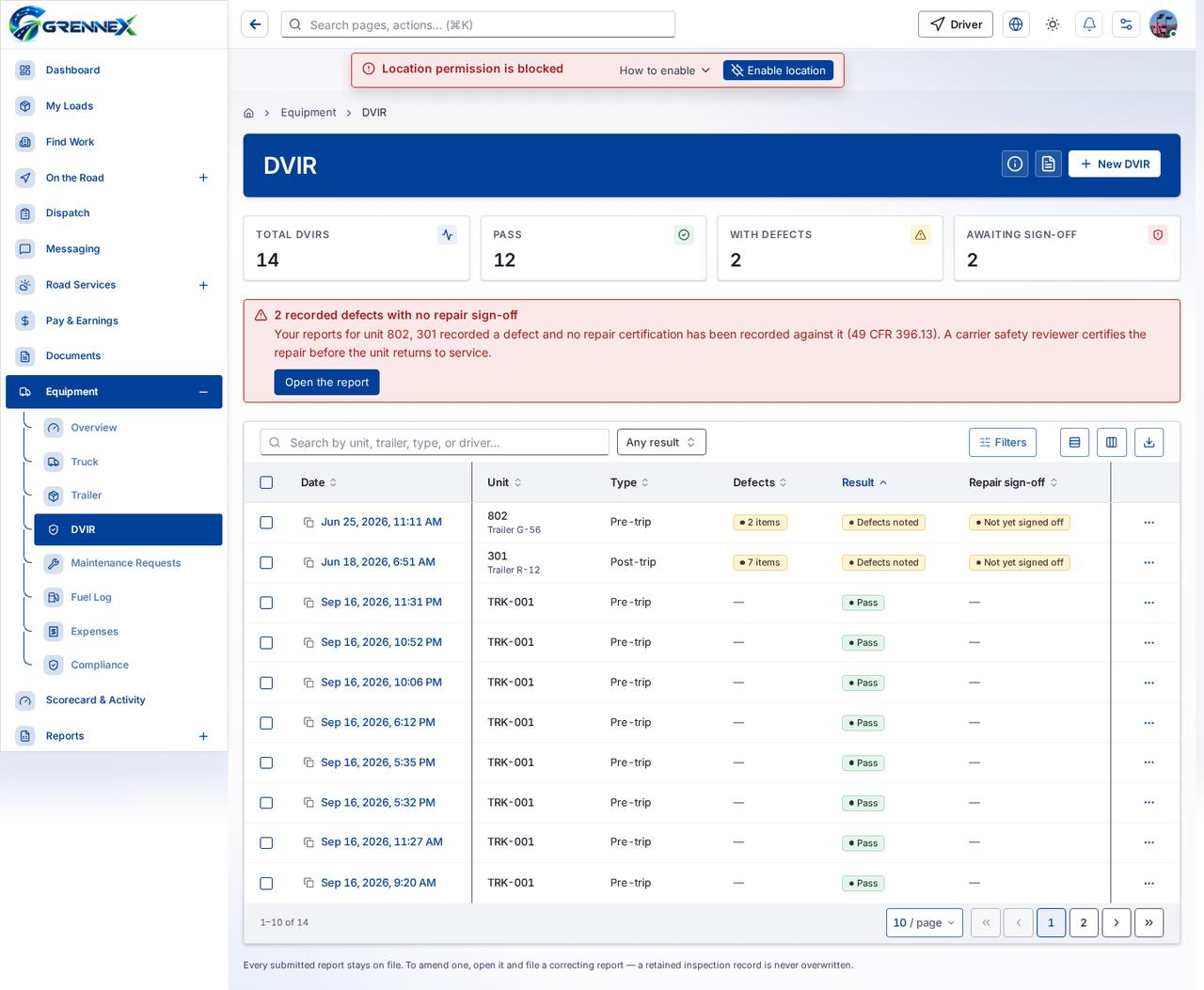Open the column visibility icon
Viewport: 1204px width, 990px height.
click(1112, 442)
